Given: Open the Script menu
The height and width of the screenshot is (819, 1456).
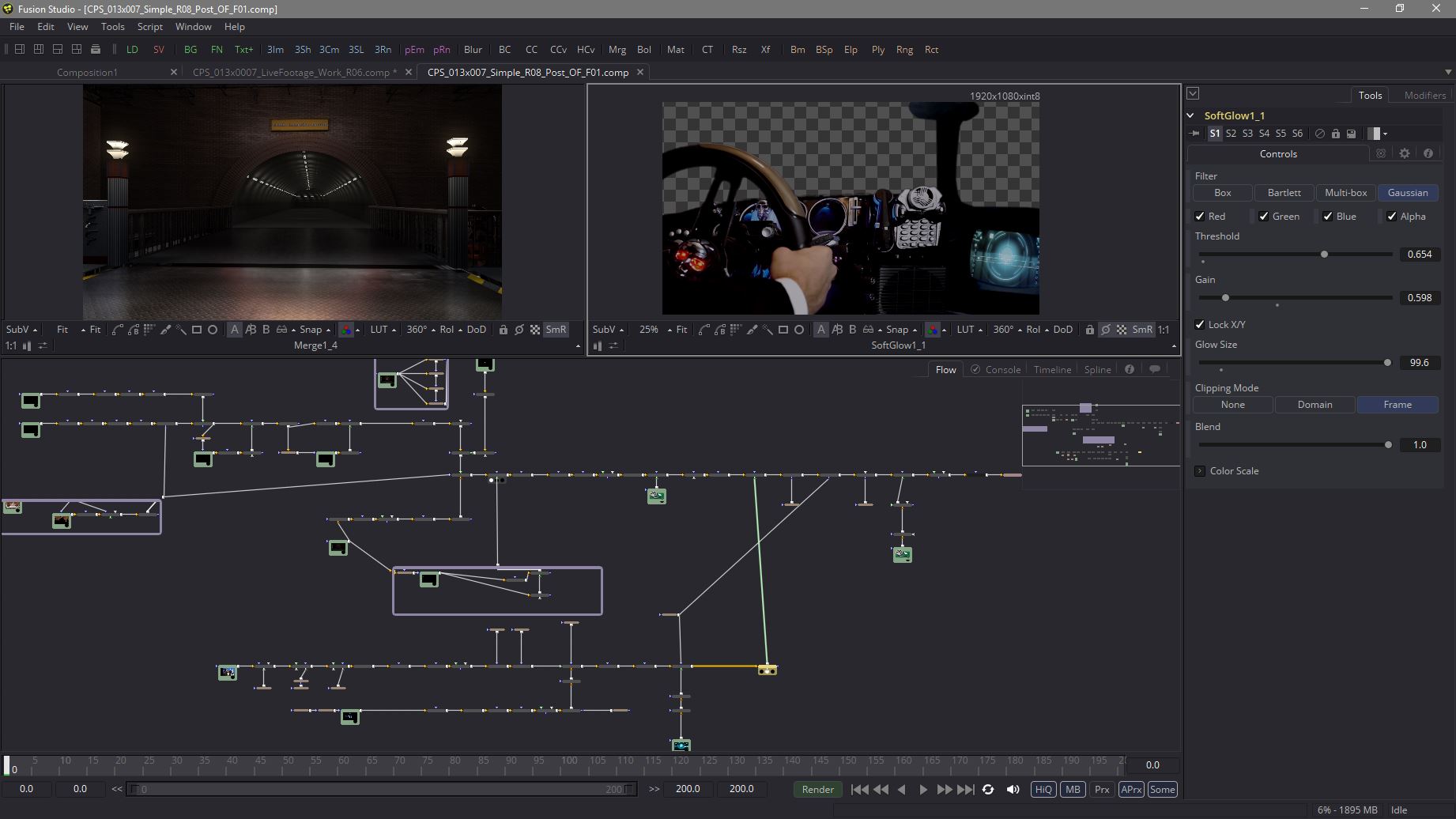Looking at the screenshot, I should pos(149,27).
